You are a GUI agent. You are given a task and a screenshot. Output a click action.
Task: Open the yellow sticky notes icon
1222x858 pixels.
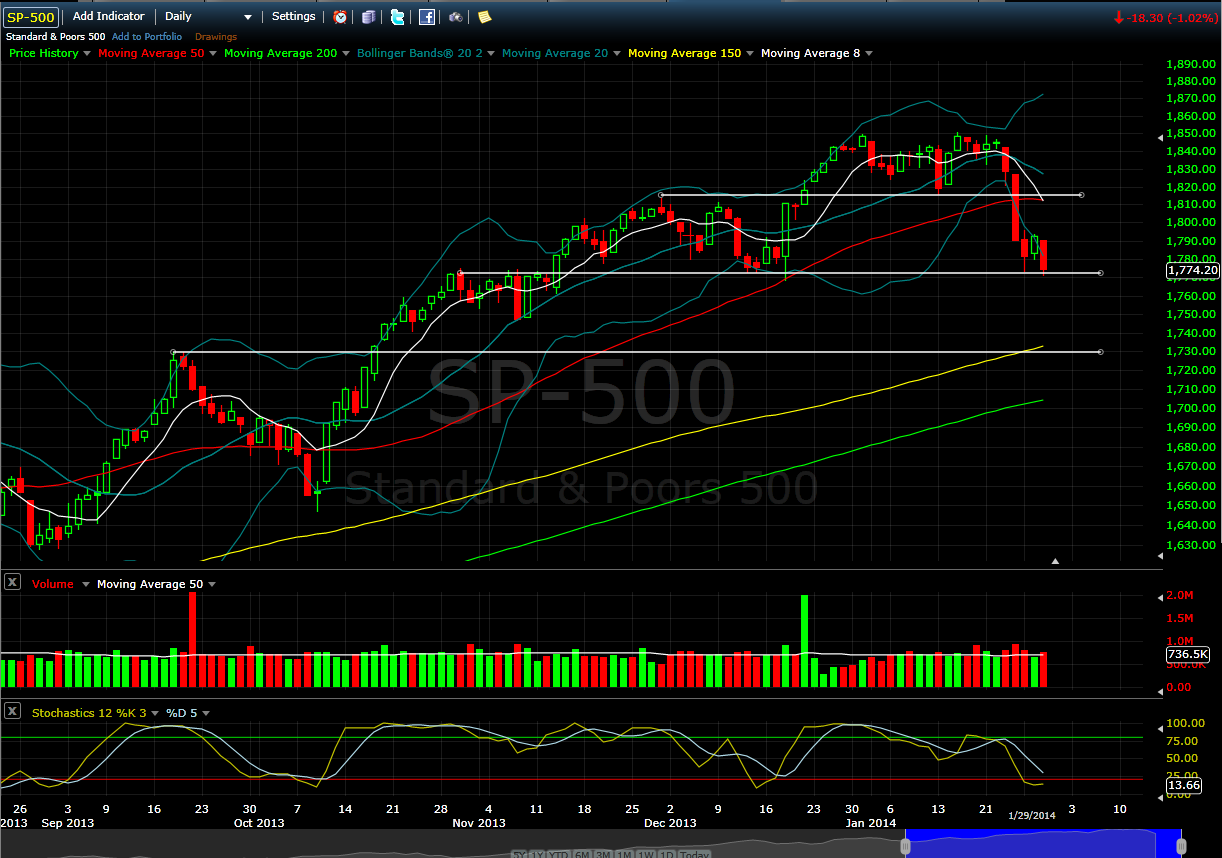484,17
